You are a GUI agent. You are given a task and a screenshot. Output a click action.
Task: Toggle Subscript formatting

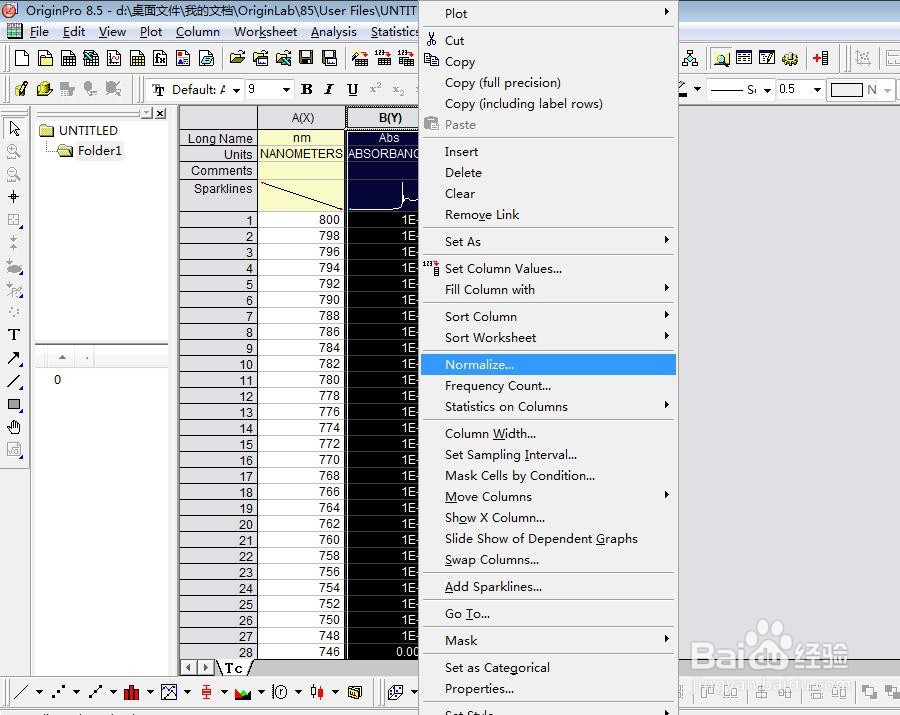398,90
